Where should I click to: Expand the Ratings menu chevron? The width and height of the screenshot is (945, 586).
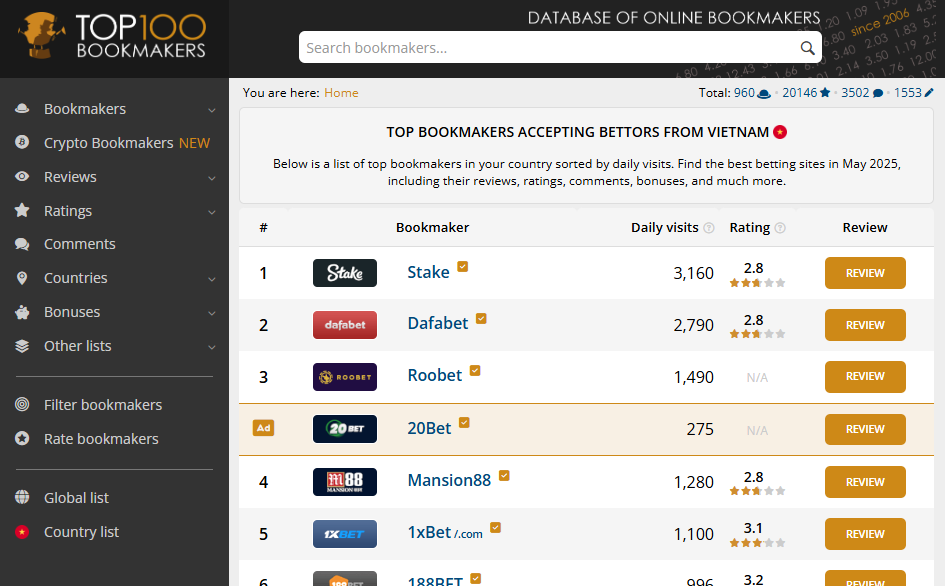pos(212,212)
